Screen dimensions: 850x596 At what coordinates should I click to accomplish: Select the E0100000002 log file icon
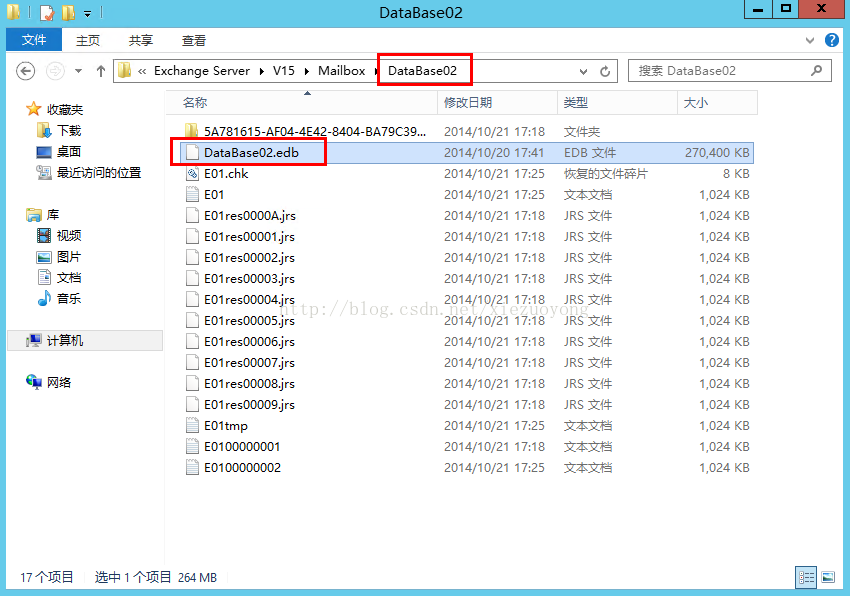tap(192, 467)
